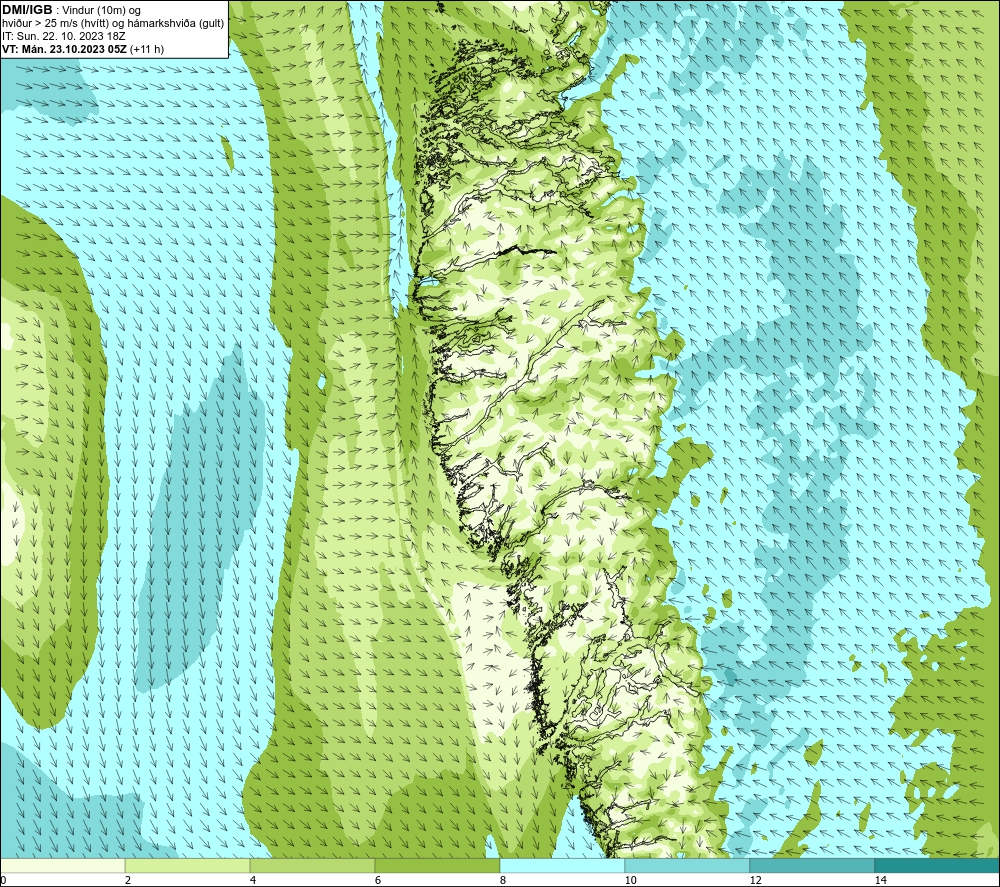The image size is (1000, 887).
Task: Pick the dark green 6–8 m/s scale segment
Action: point(438,865)
